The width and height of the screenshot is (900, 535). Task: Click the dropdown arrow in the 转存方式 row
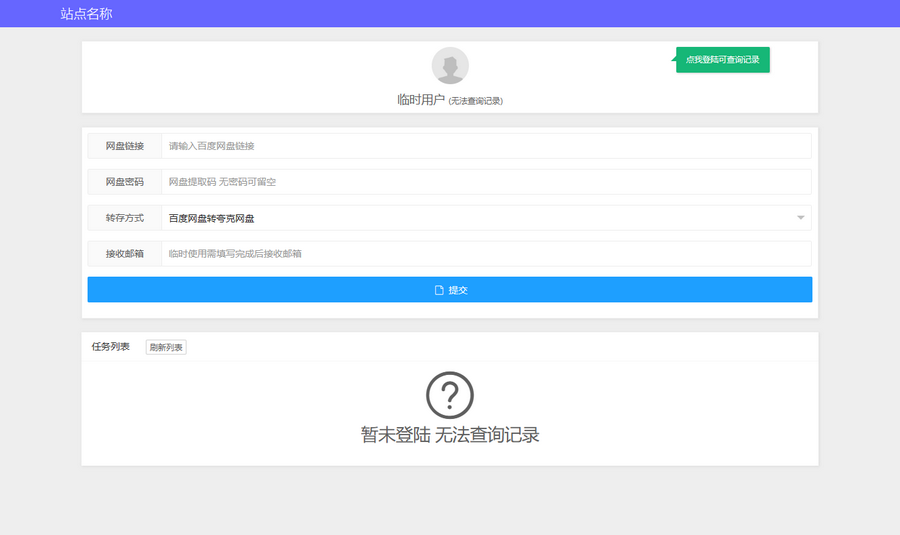click(801, 218)
